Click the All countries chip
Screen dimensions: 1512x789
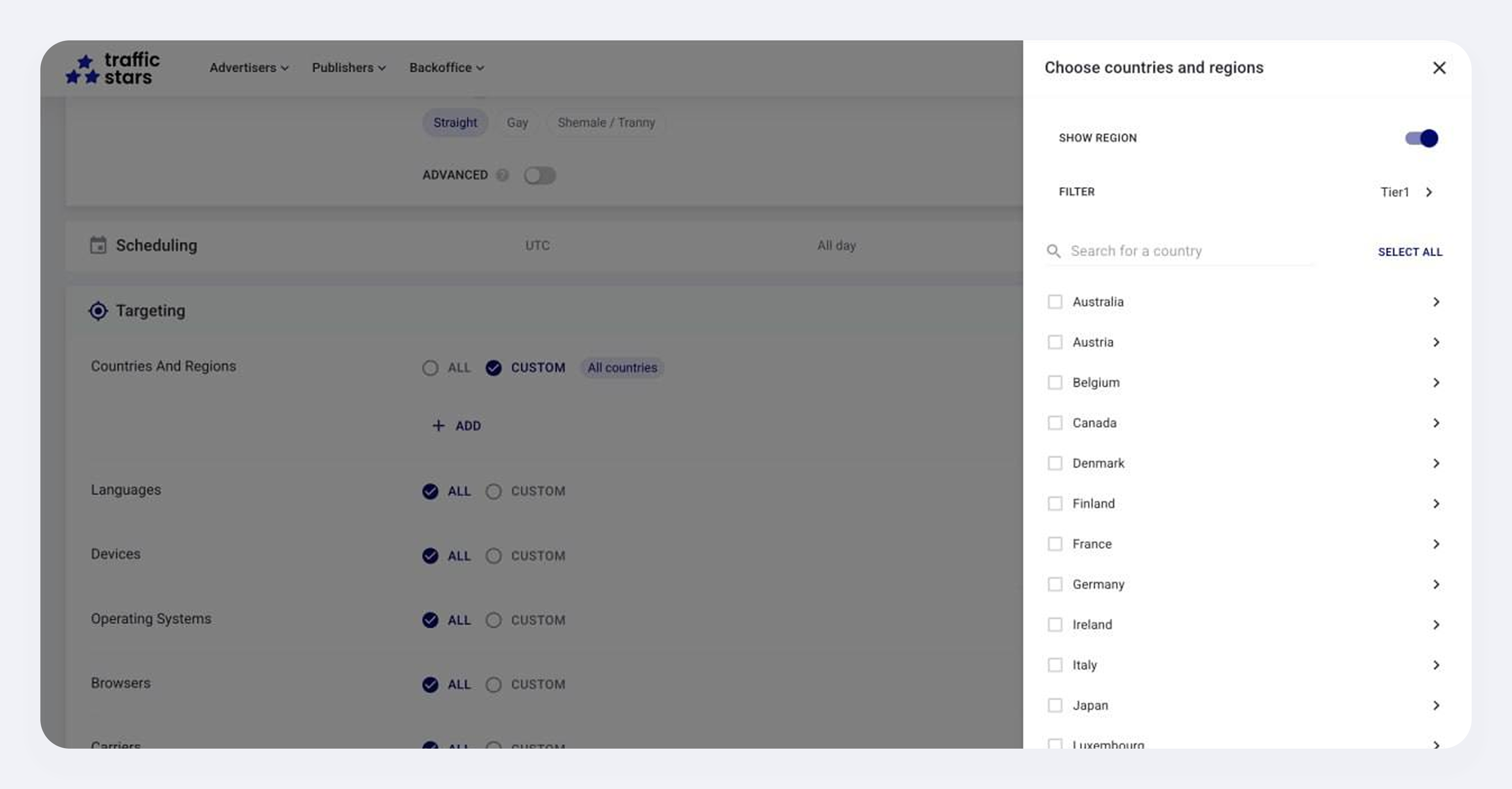pos(622,367)
